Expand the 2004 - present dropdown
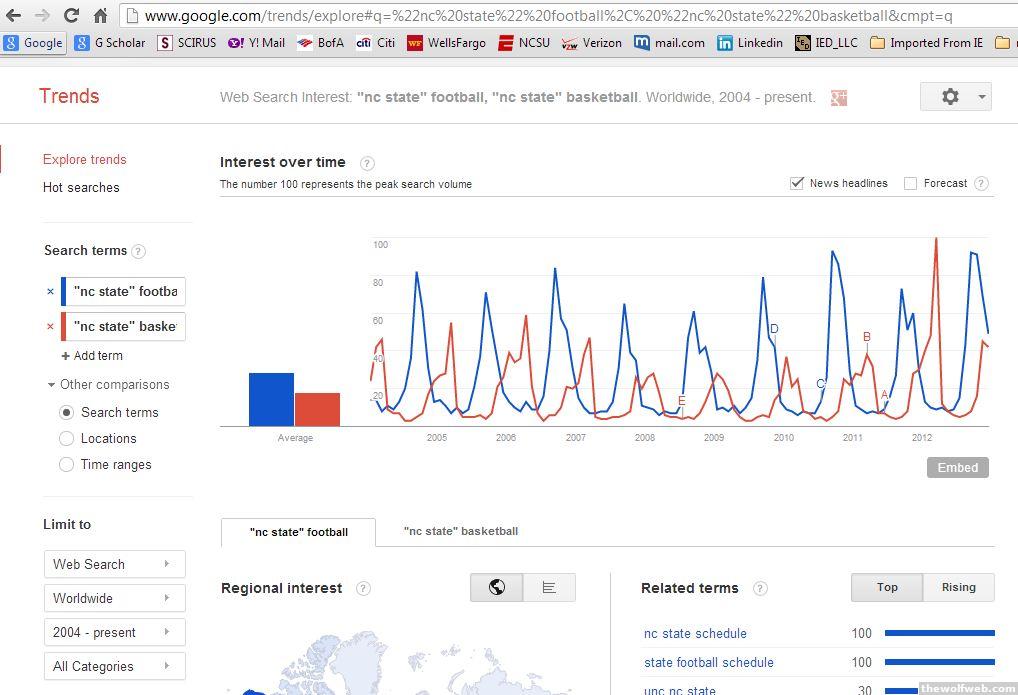1018x695 pixels. 114,632
